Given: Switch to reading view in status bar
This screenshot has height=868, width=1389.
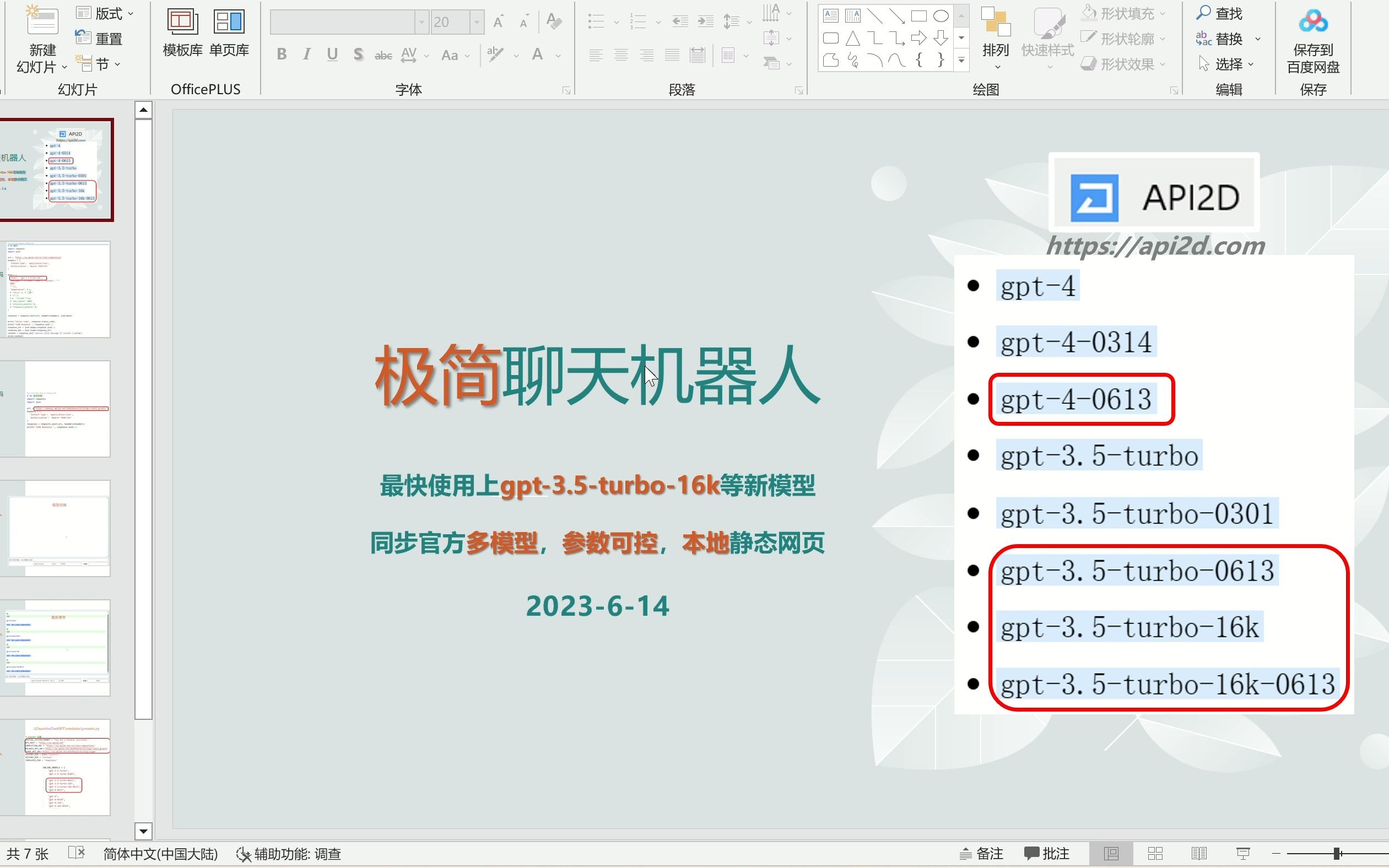Looking at the screenshot, I should [1199, 854].
